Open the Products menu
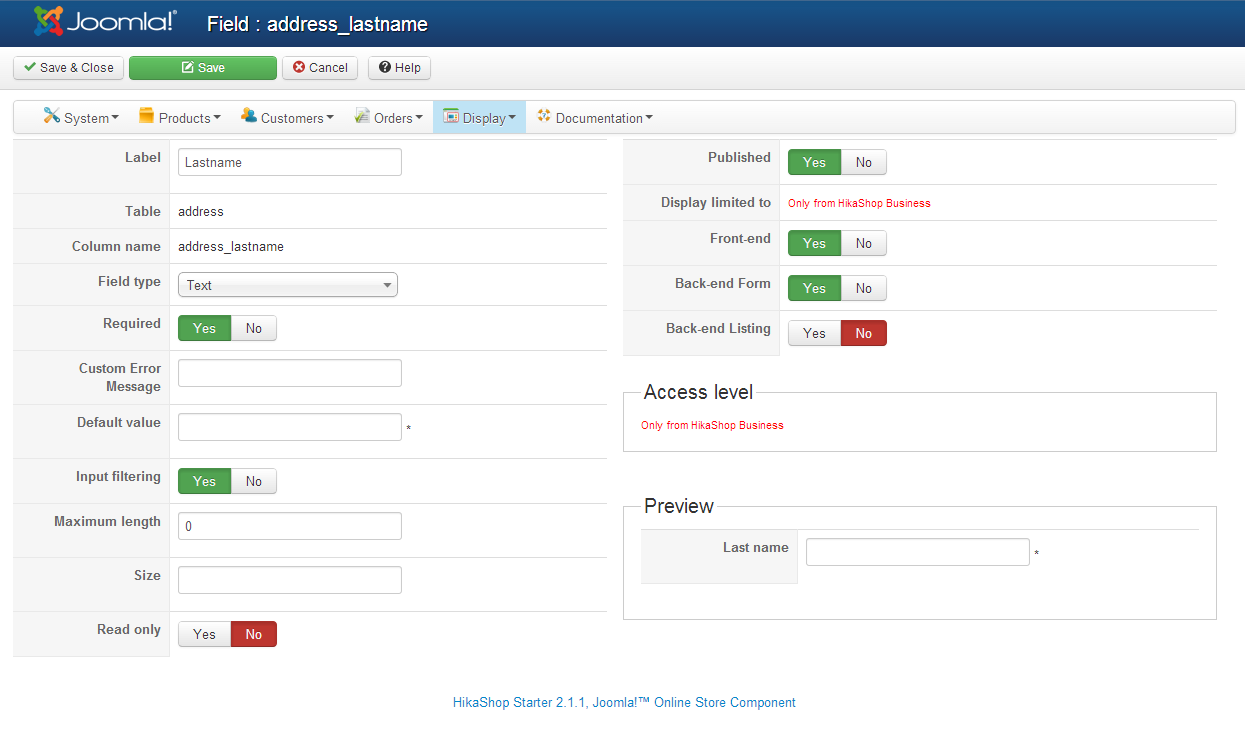The image size is (1245, 729). (x=180, y=117)
